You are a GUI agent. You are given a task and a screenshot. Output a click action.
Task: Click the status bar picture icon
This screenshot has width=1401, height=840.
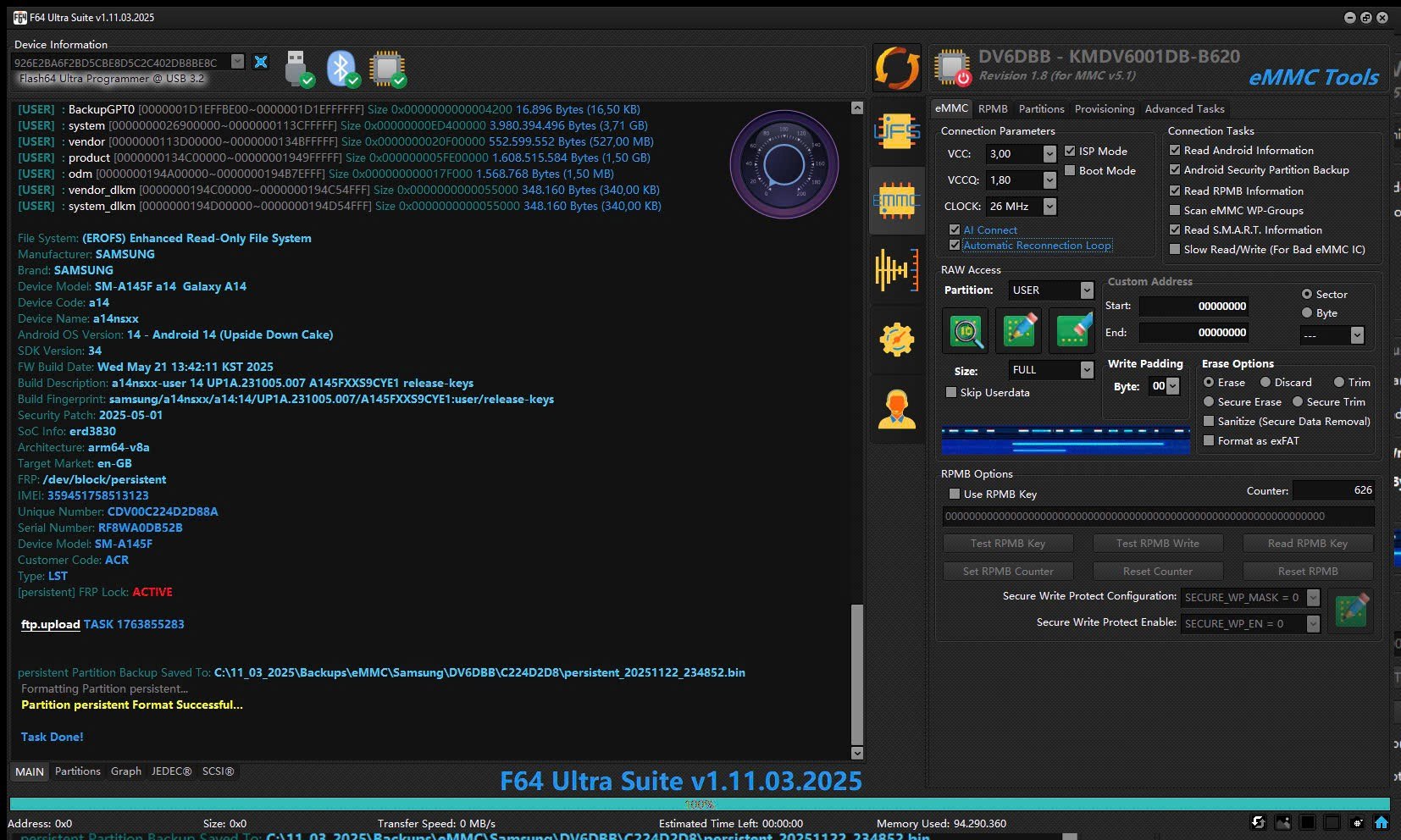1283,822
